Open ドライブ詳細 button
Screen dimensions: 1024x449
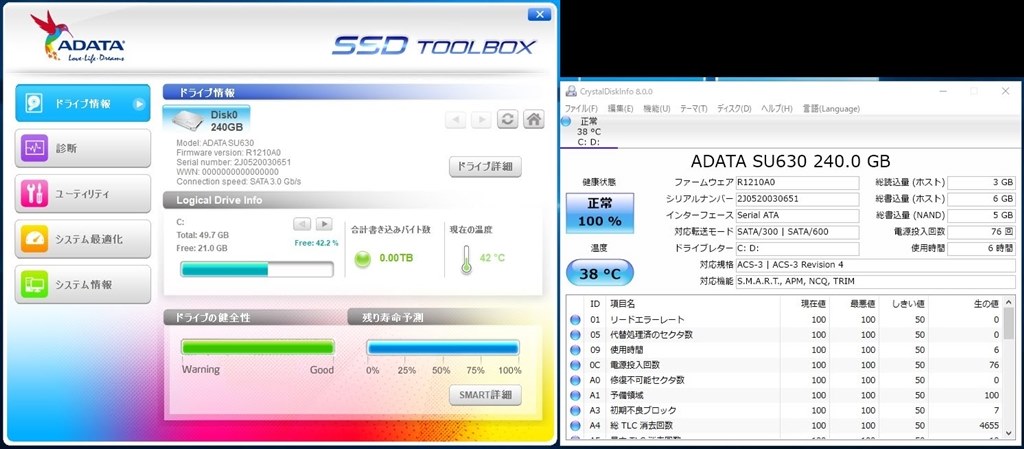click(485, 166)
